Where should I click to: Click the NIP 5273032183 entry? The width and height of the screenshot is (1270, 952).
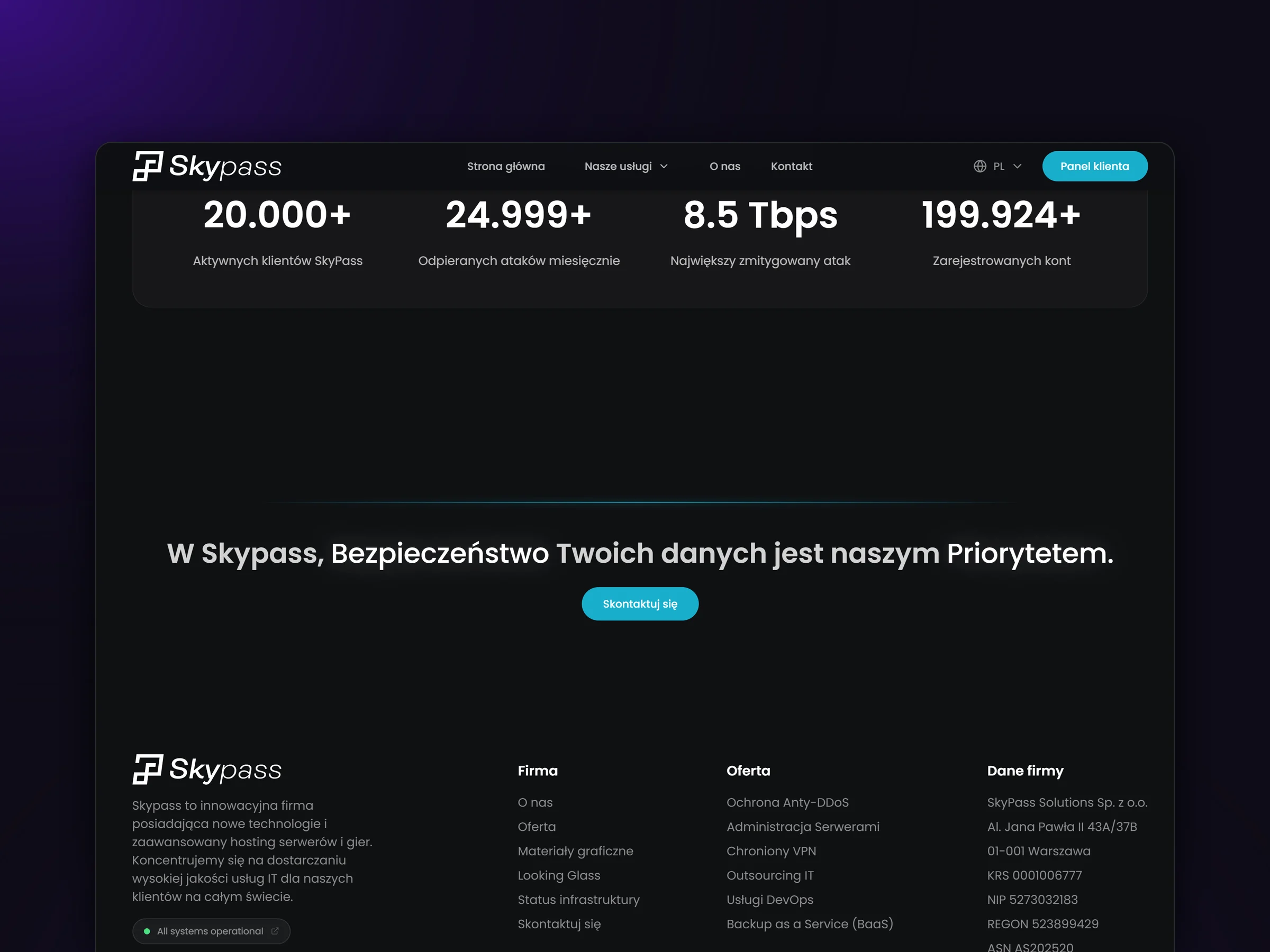pyautogui.click(x=1032, y=900)
